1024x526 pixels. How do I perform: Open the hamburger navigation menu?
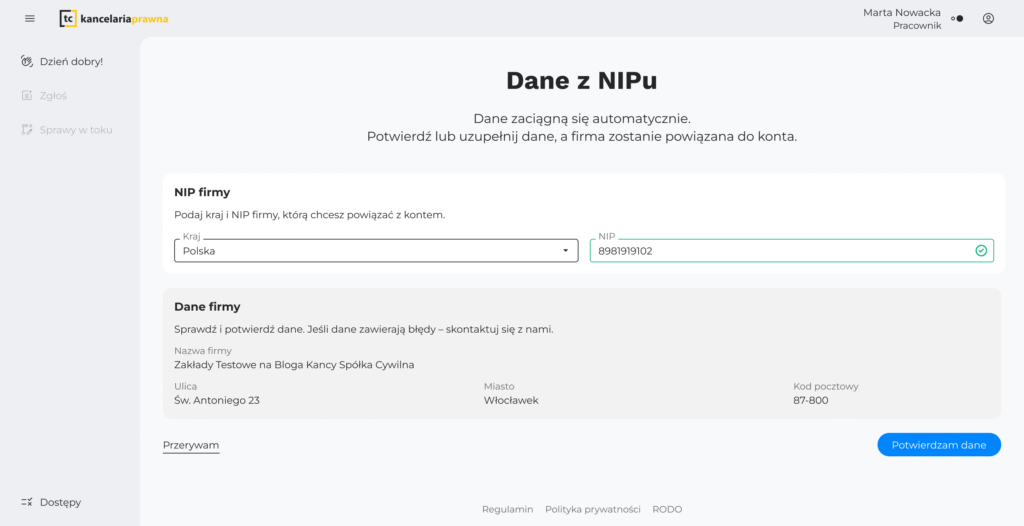[29, 18]
